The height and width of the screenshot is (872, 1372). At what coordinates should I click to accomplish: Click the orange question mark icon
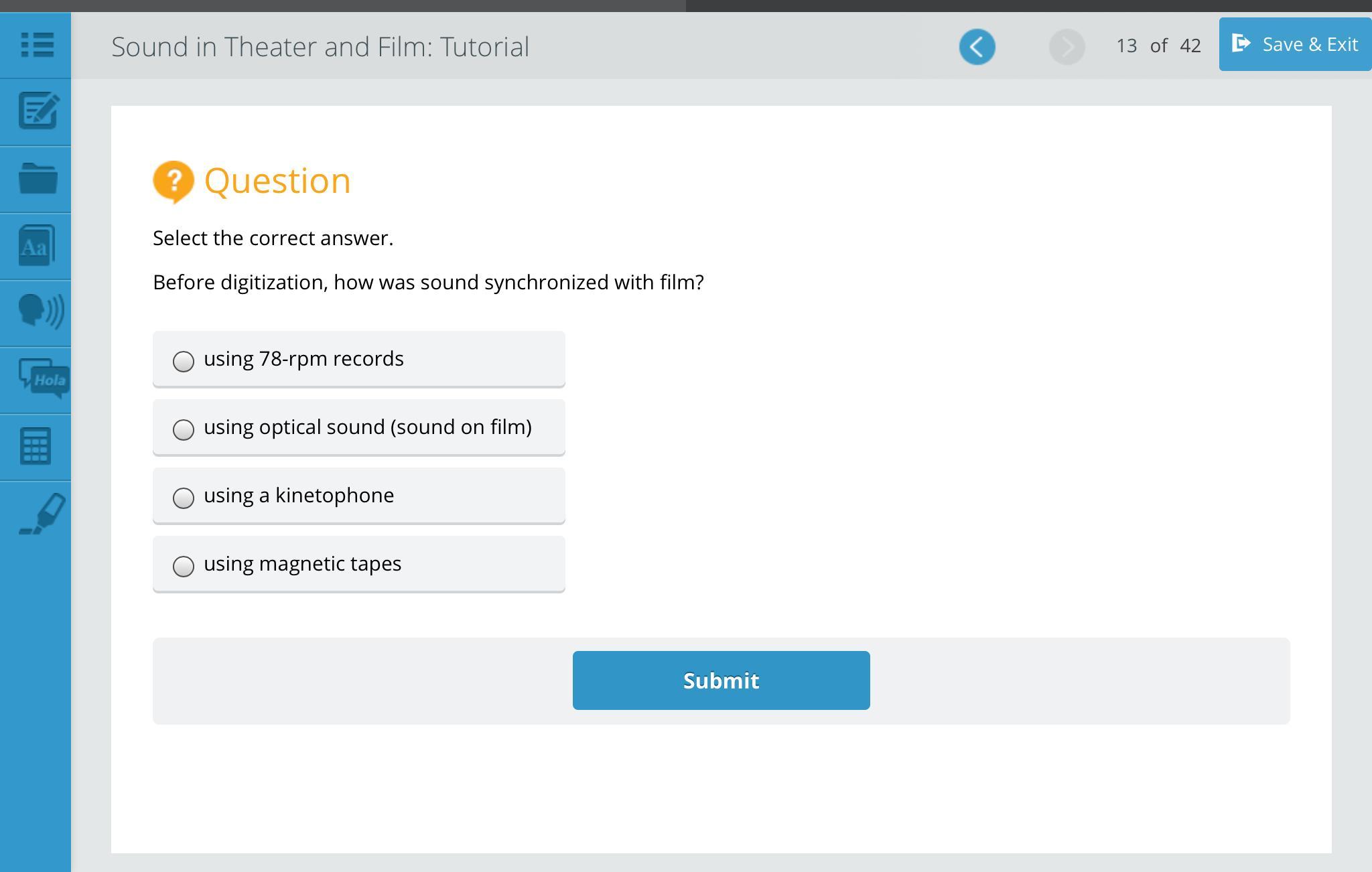point(174,181)
